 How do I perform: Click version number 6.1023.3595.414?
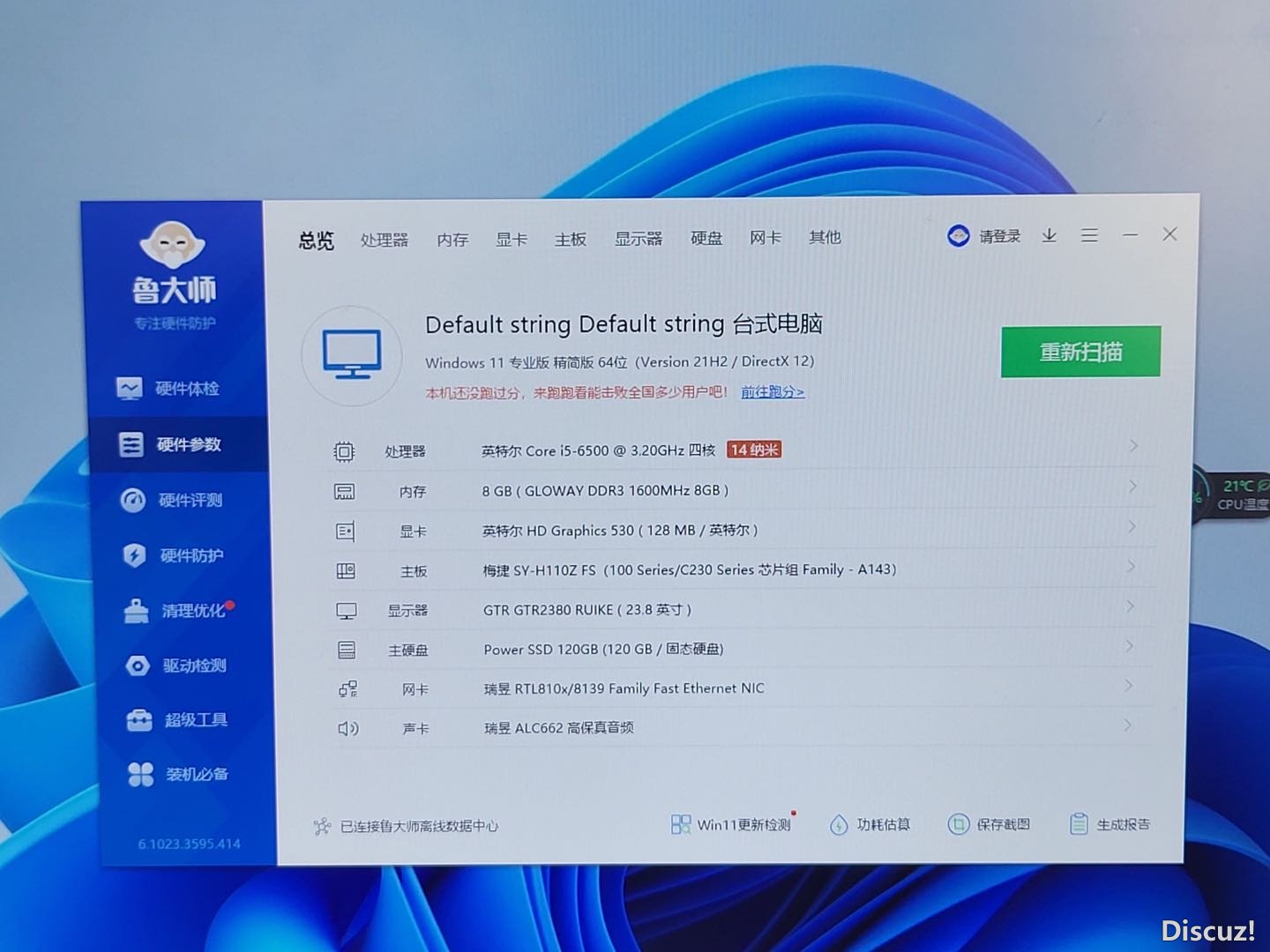[x=189, y=844]
